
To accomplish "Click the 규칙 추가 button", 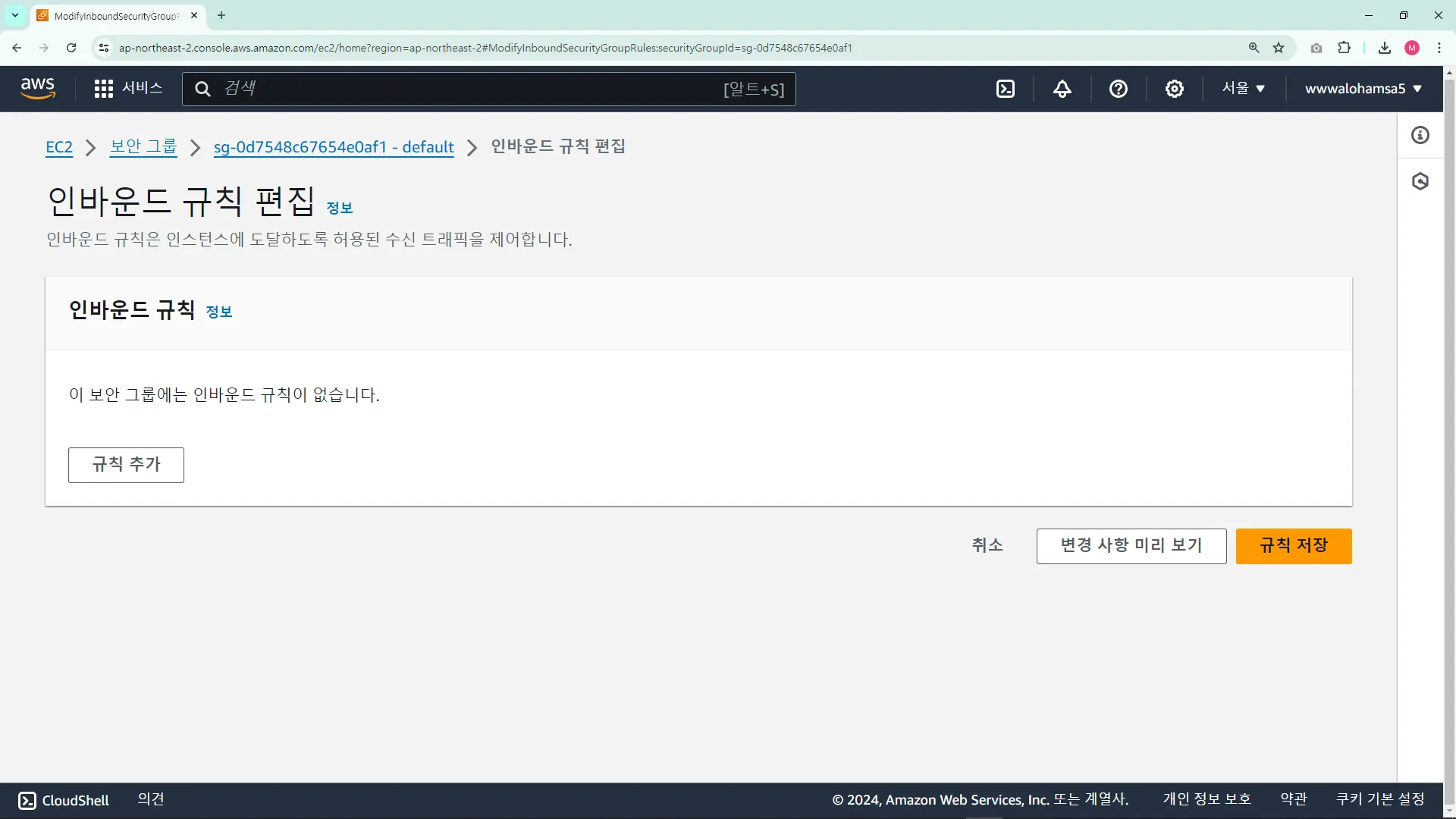I will click(x=126, y=464).
